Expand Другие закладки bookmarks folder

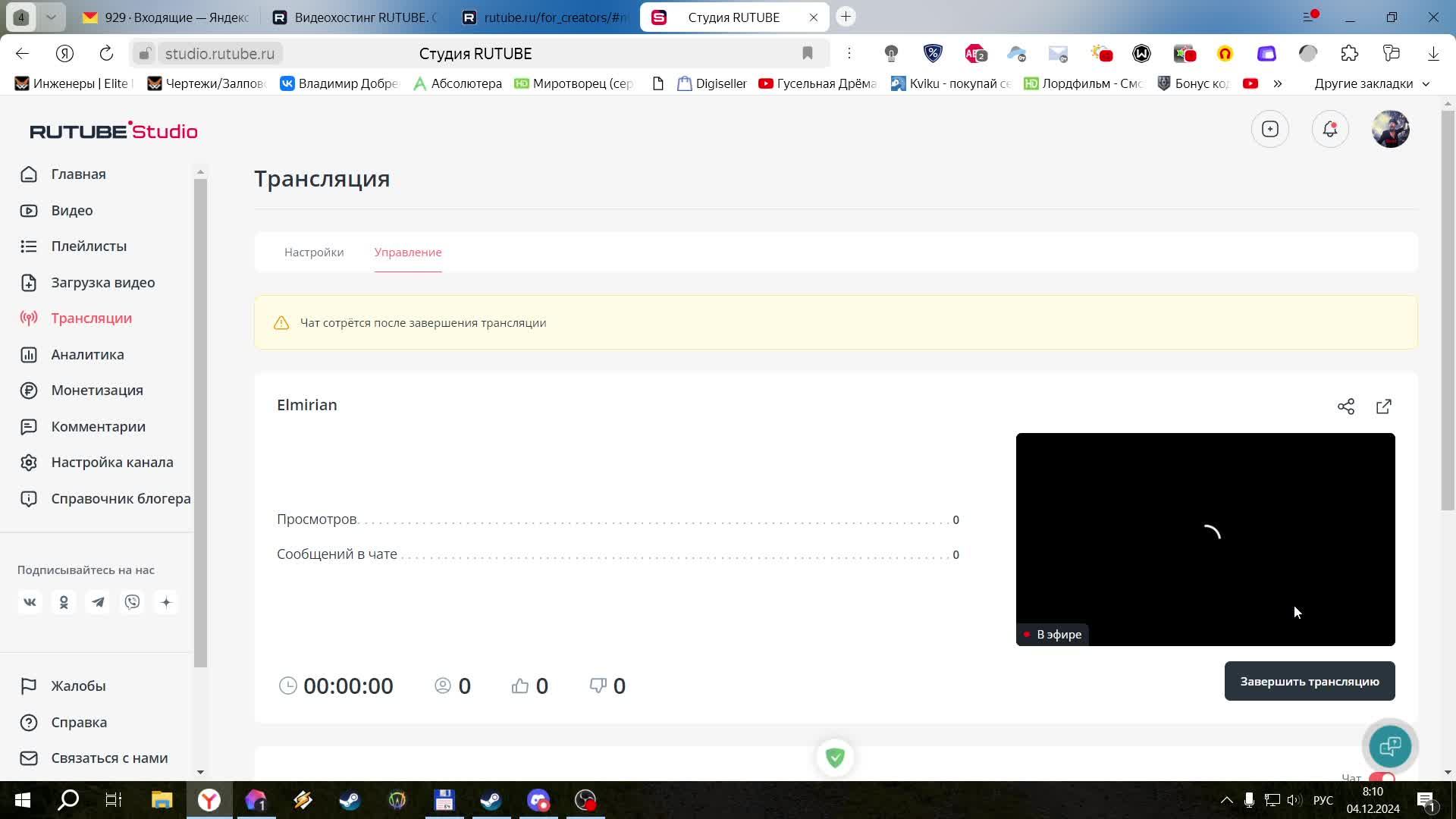click(1371, 83)
